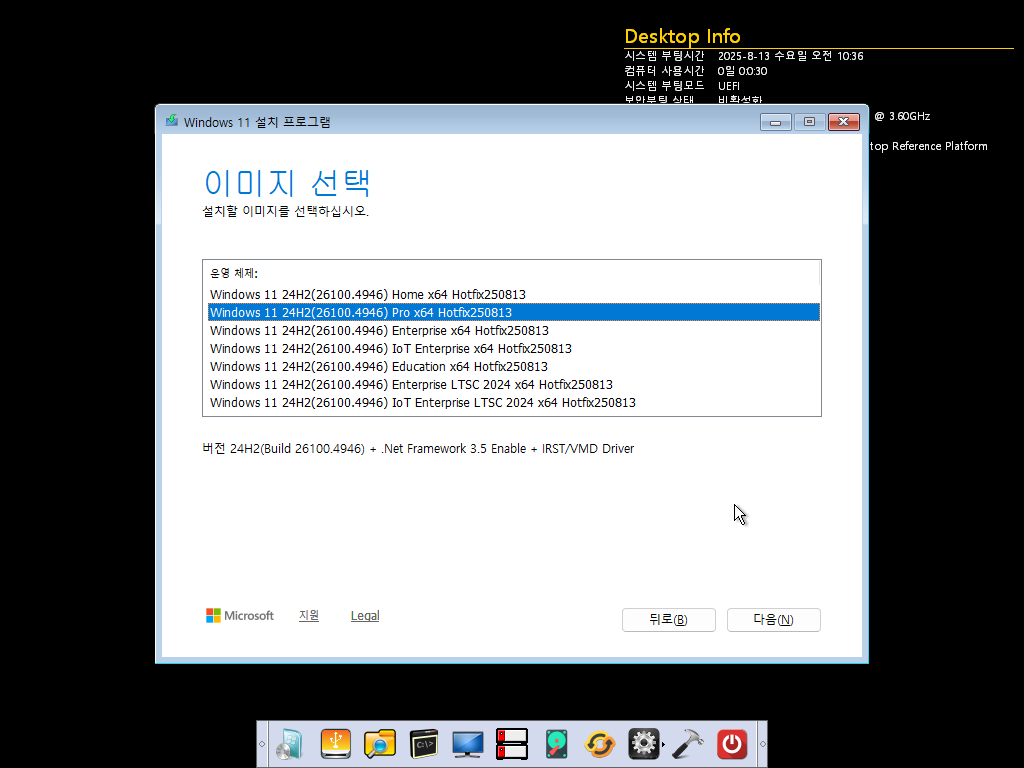Screen dimensions: 1024x768
Task: Expand the arrow beside the gear icon
Action: click(664, 744)
